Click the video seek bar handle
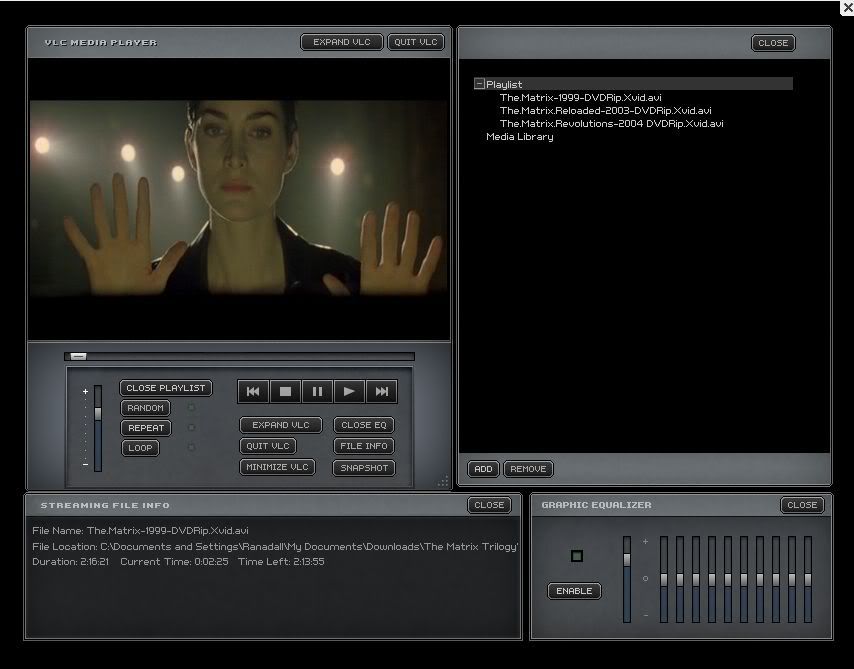854x669 pixels. [78, 356]
